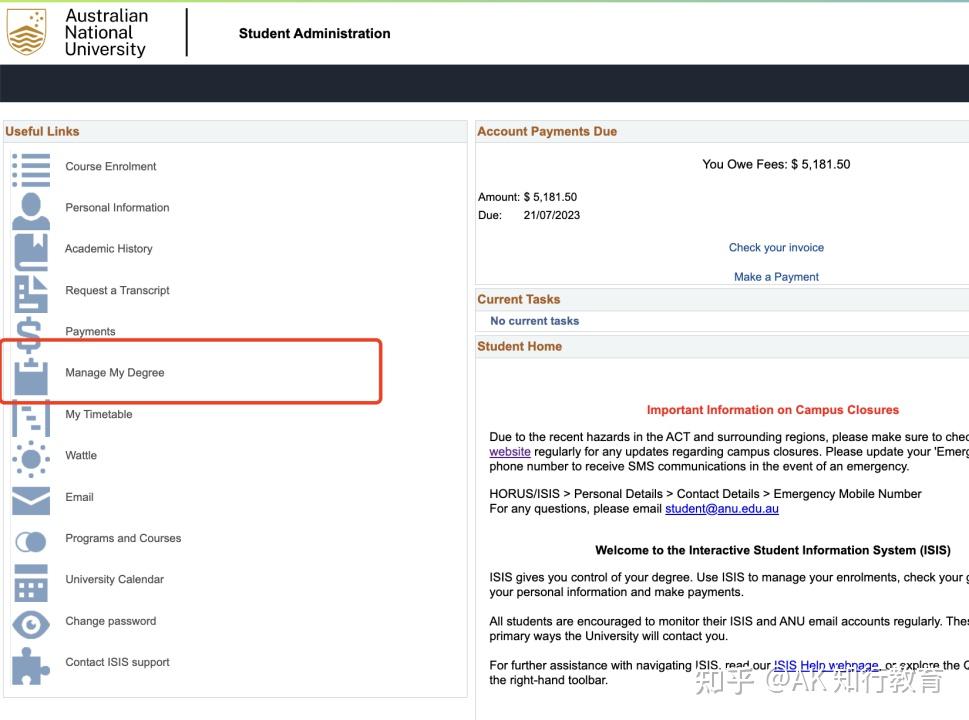This screenshot has height=720, width=969.
Task: Click the Contact ISIS support puzzle icon
Action: [31, 664]
